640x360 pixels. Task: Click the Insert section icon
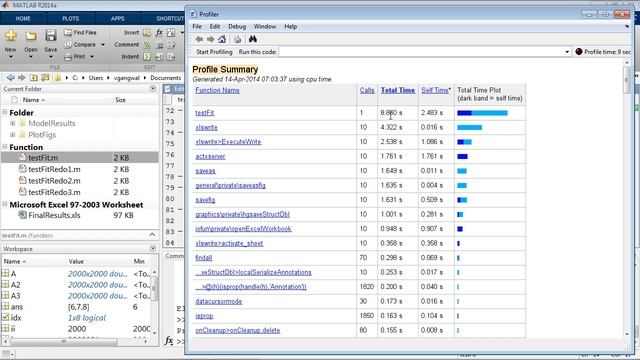pos(147,33)
